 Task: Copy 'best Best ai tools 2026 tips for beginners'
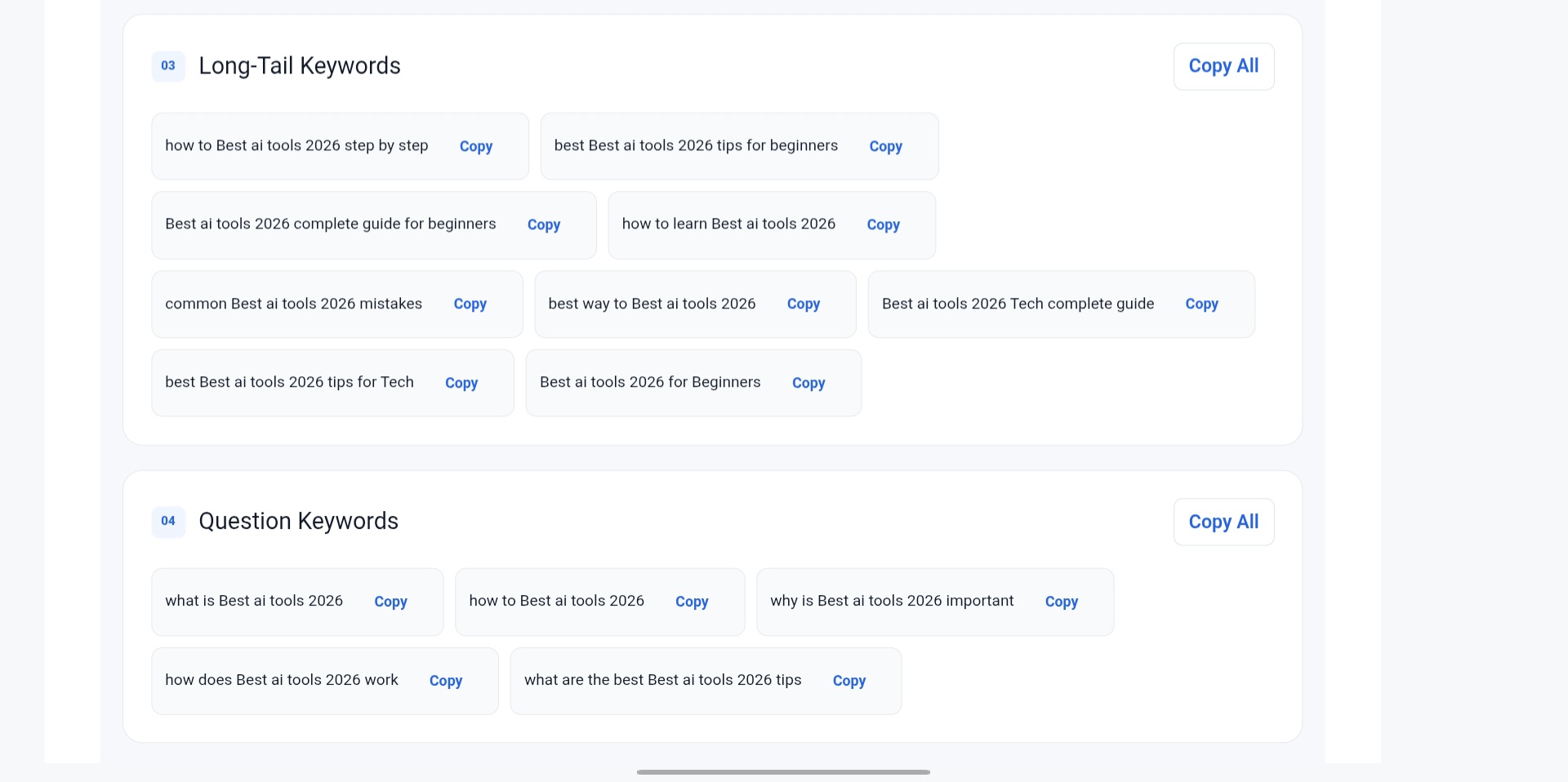point(885,146)
